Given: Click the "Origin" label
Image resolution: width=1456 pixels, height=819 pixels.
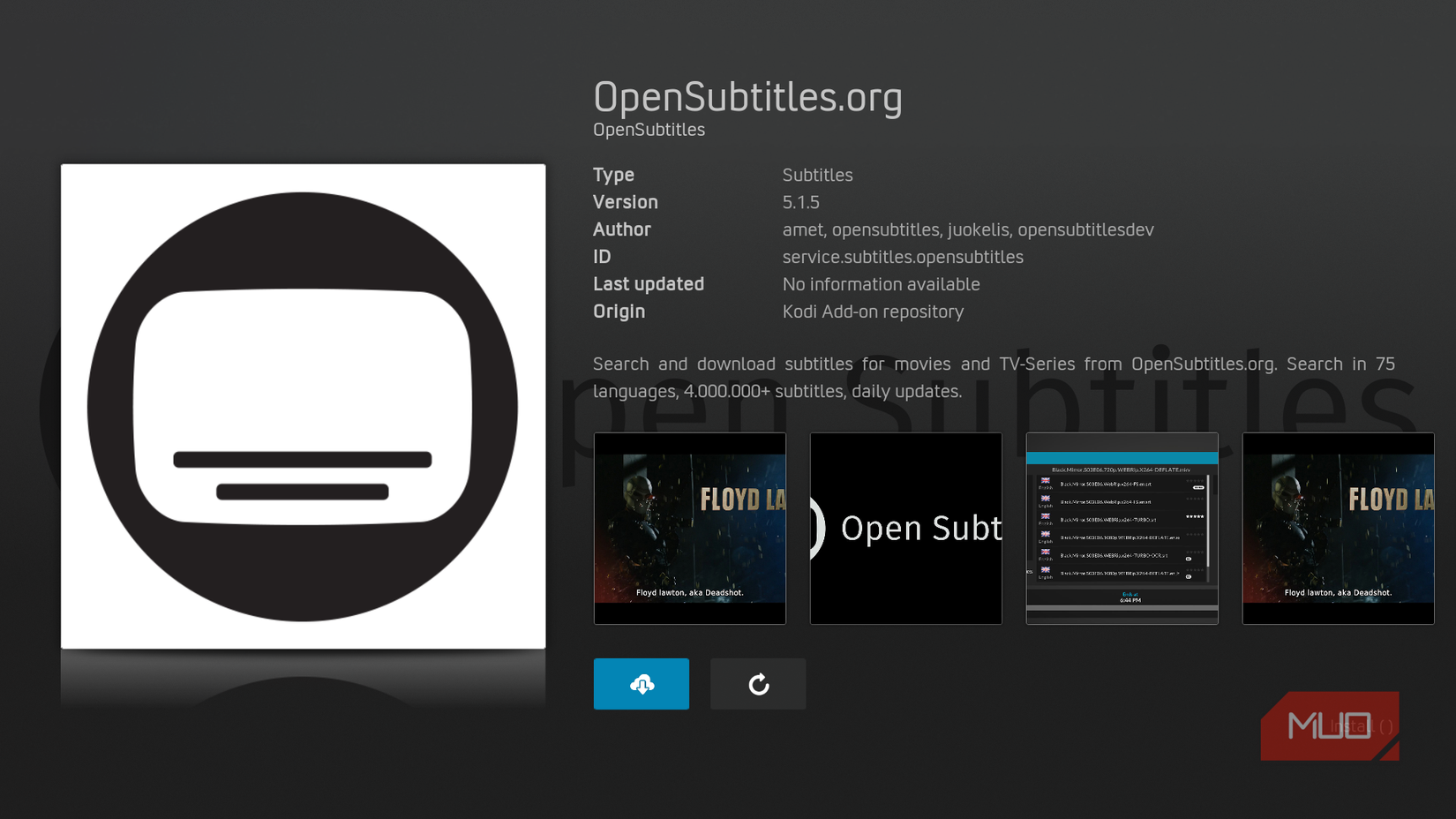Looking at the screenshot, I should 619,312.
